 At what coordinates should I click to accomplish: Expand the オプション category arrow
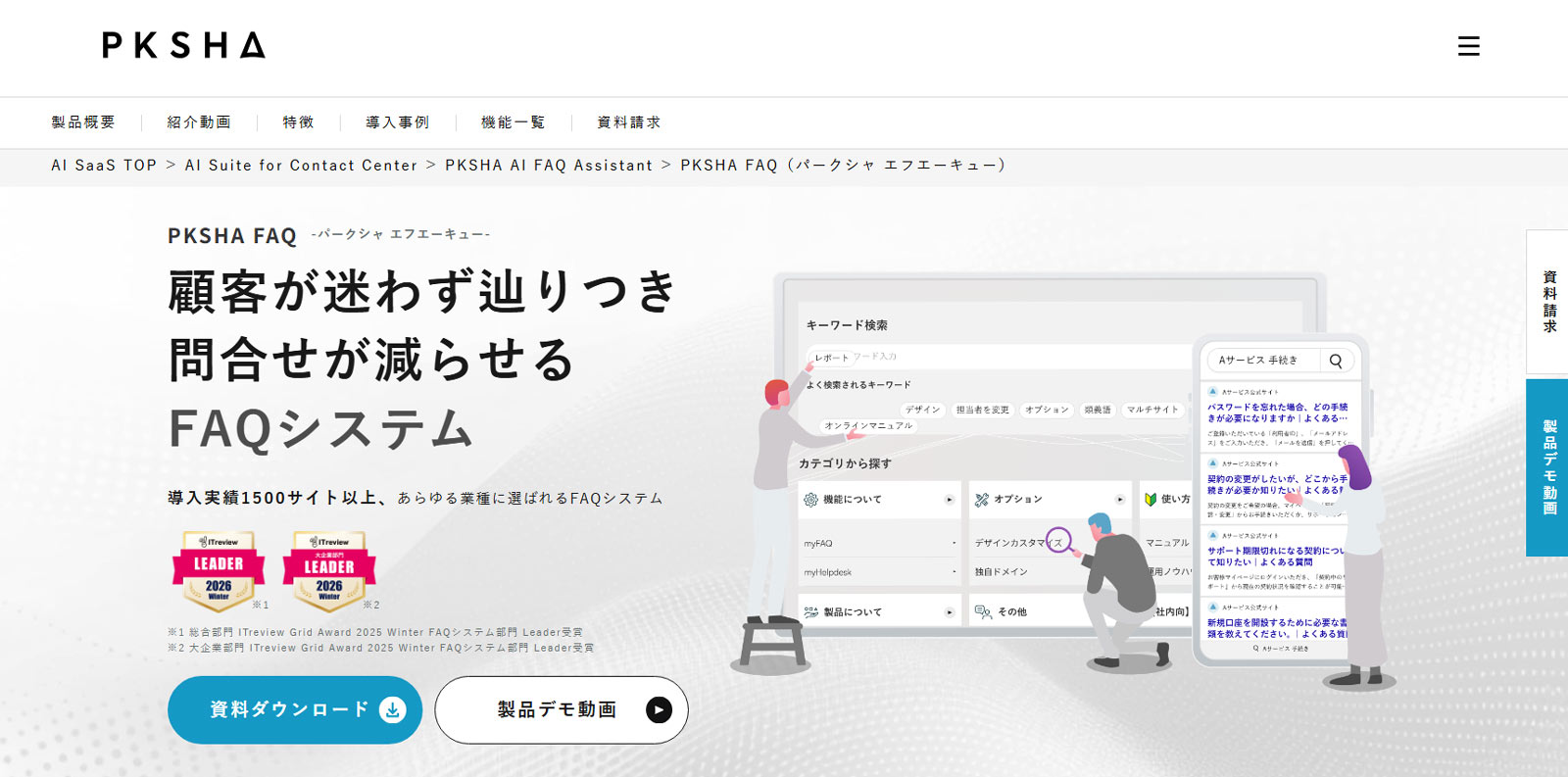(x=1119, y=500)
